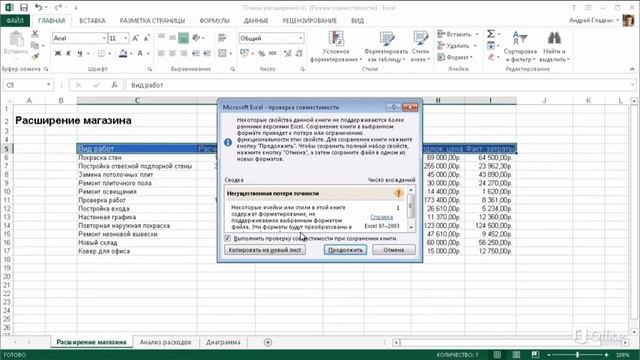Expand Delete cells (Удалить) dropdown
The height and width of the screenshot is (360, 640).
point(475,46)
